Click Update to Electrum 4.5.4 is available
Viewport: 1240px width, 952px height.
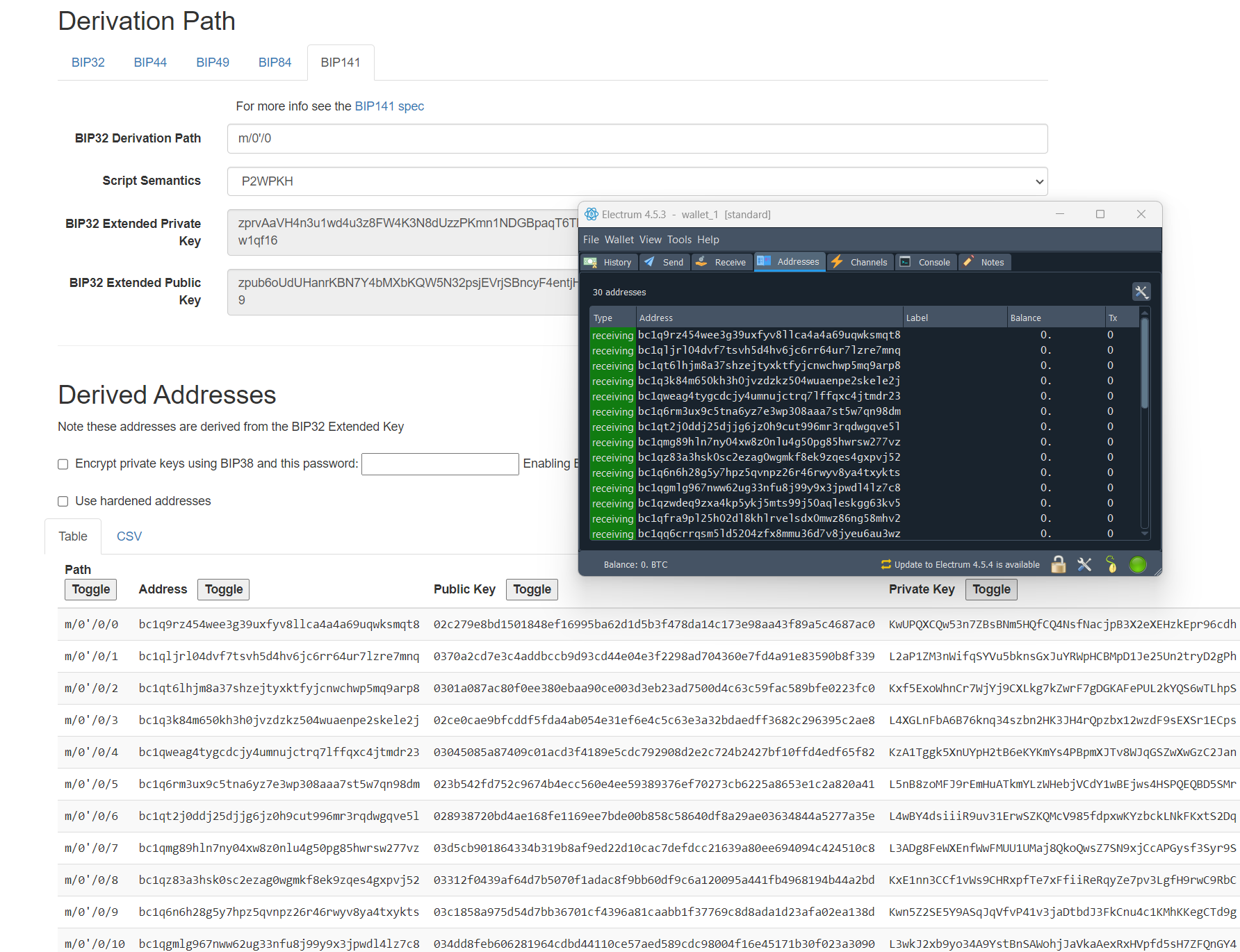tap(960, 564)
